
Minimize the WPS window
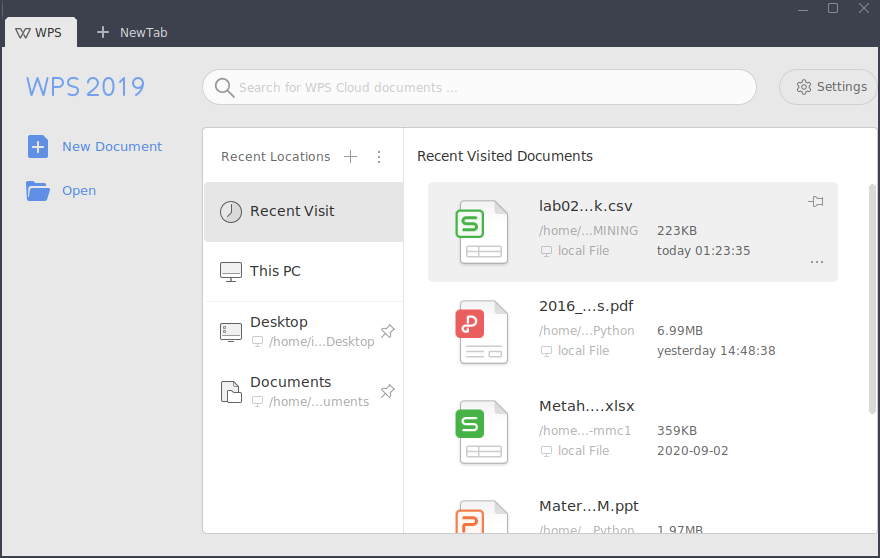coord(803,8)
